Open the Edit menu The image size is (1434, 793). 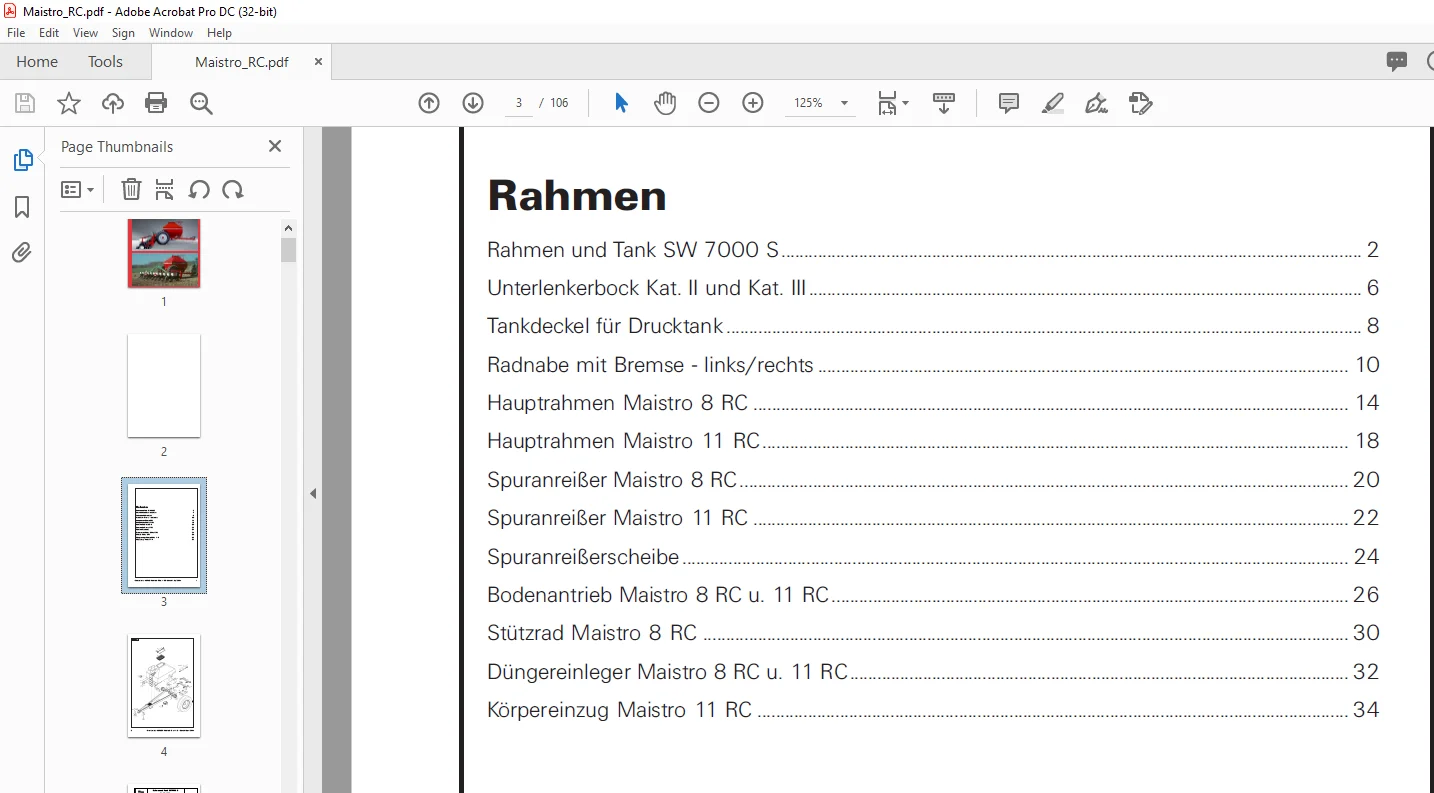[49, 33]
